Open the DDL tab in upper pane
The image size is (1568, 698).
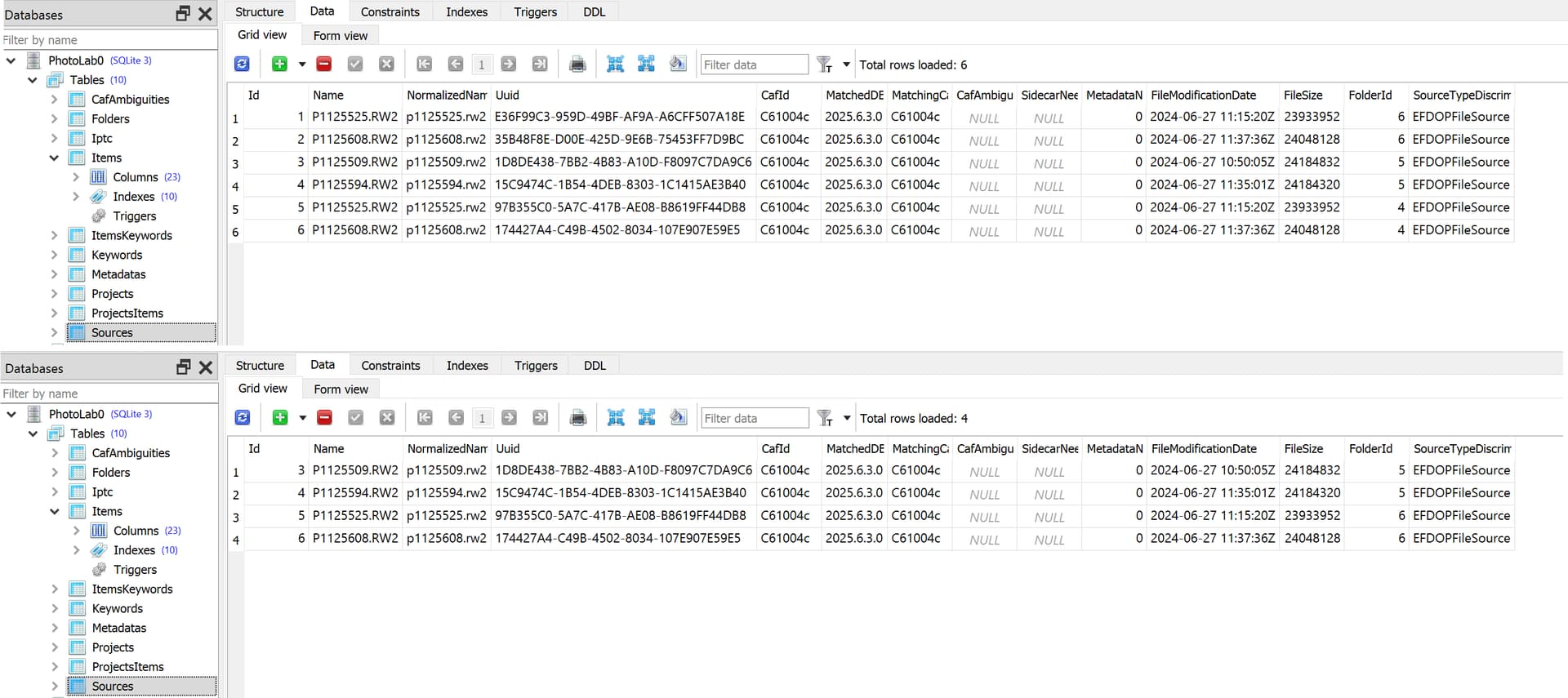595,11
